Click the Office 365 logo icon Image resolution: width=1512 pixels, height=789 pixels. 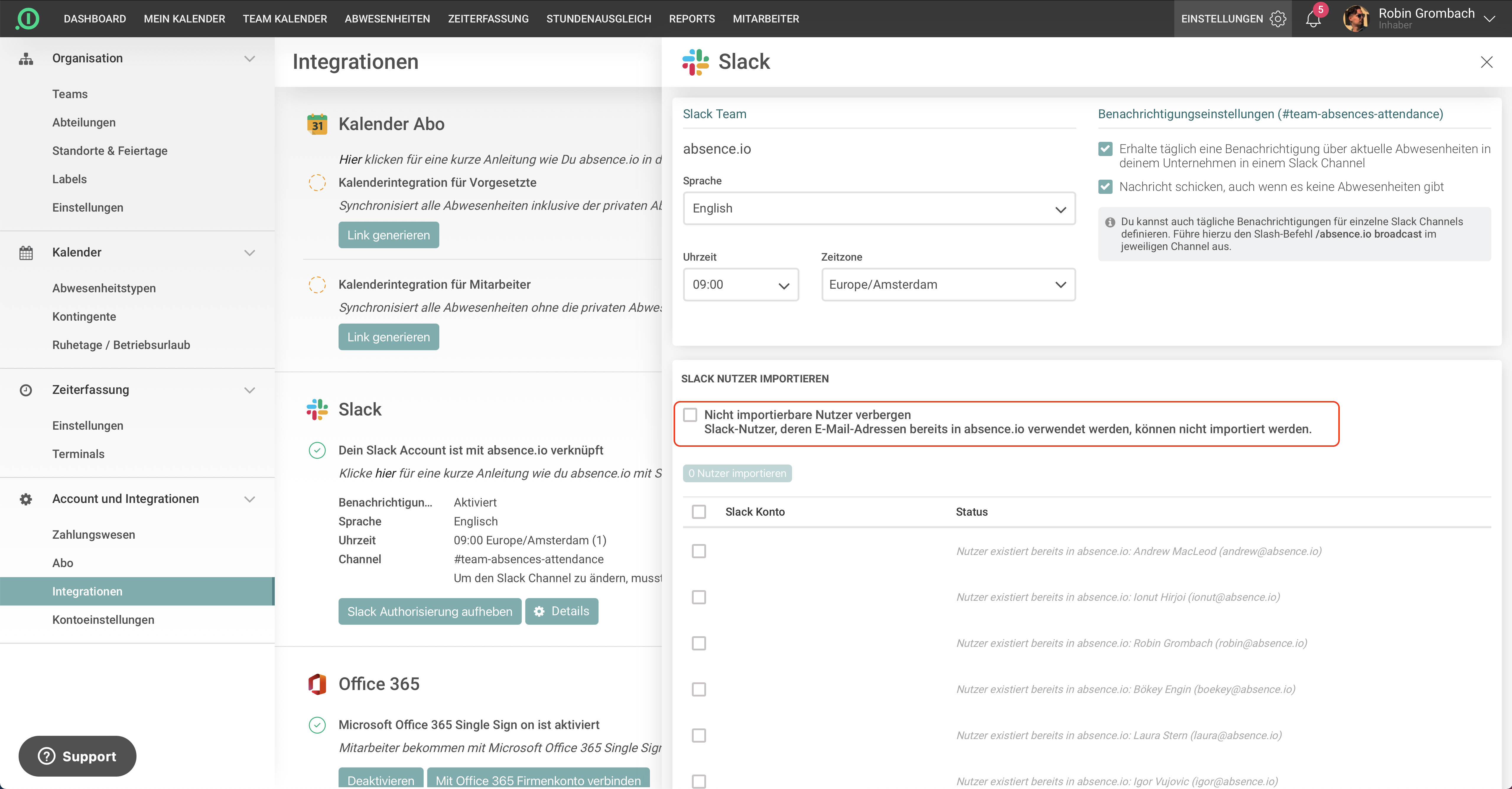click(317, 684)
